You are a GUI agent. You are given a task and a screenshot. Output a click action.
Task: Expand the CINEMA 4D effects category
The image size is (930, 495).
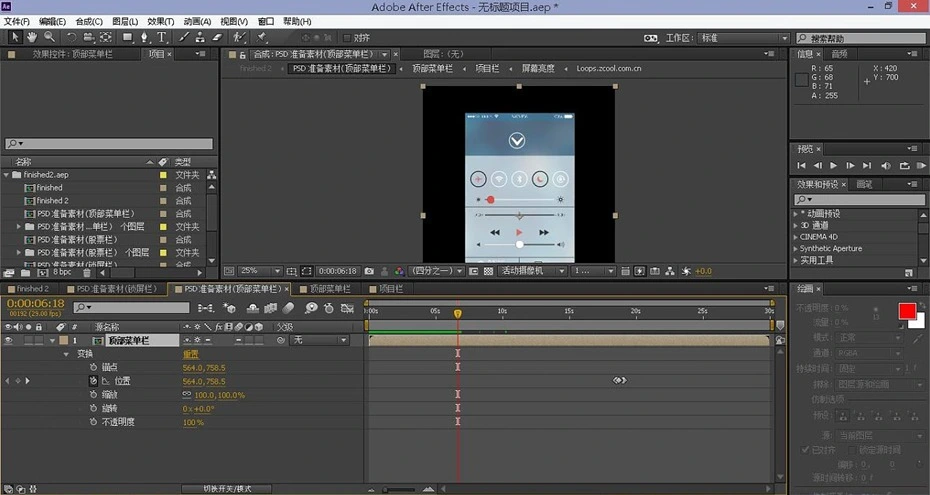[796, 237]
